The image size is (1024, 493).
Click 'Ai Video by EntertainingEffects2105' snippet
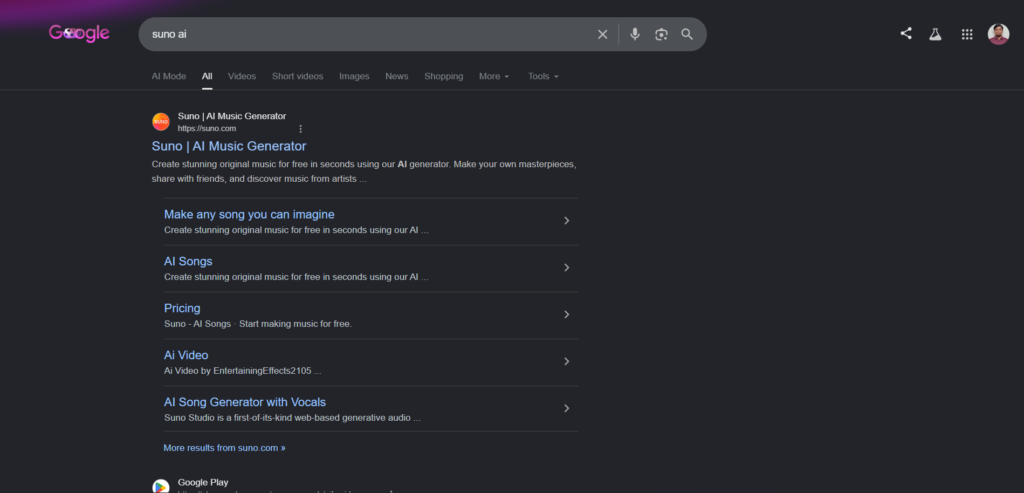click(242, 371)
